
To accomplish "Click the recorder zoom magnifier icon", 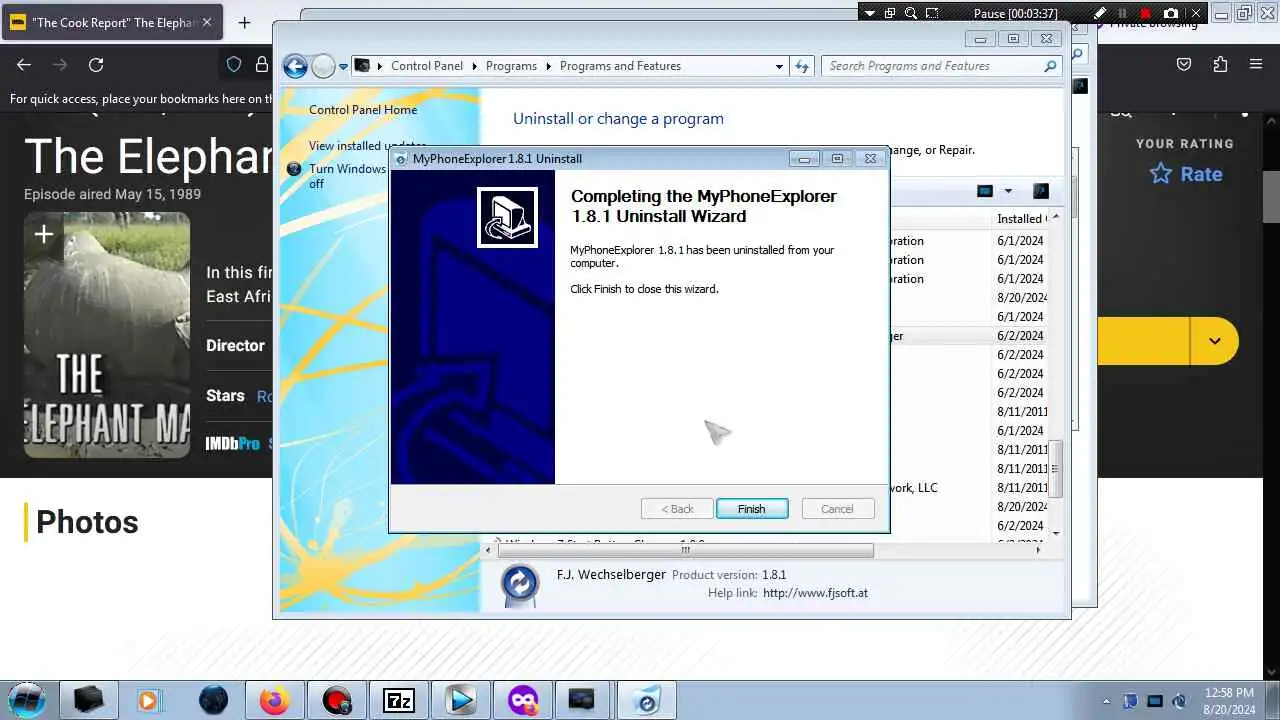I will (x=911, y=13).
